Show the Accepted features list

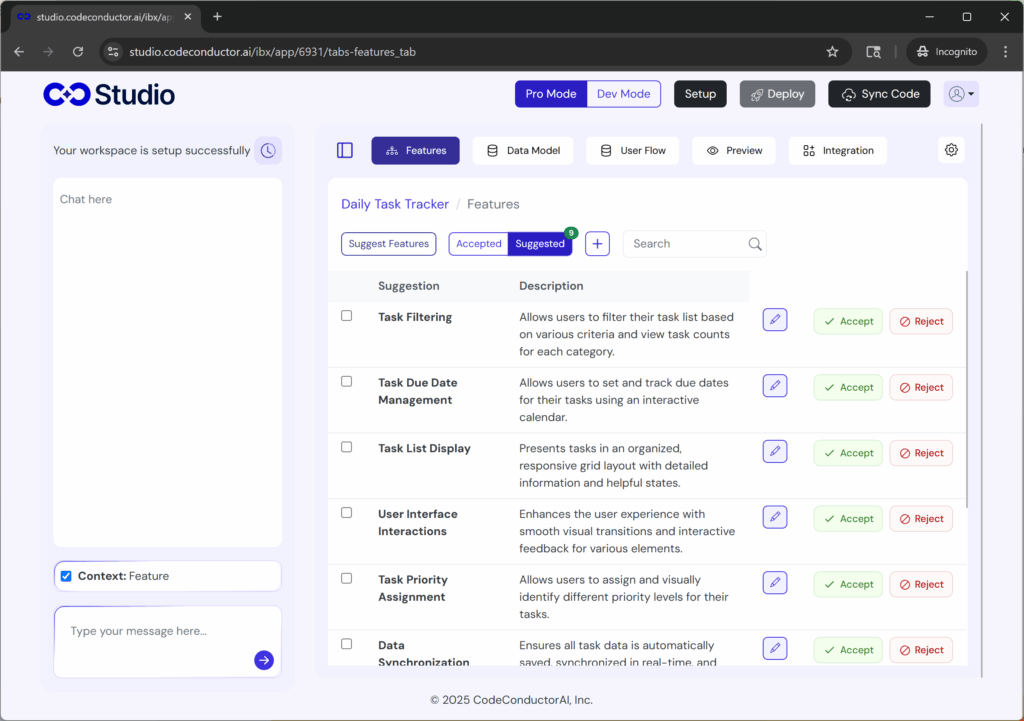479,244
